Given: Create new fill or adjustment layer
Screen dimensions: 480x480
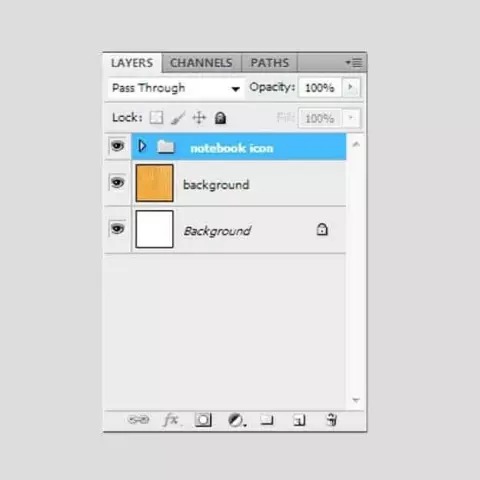Looking at the screenshot, I should 237,420.
